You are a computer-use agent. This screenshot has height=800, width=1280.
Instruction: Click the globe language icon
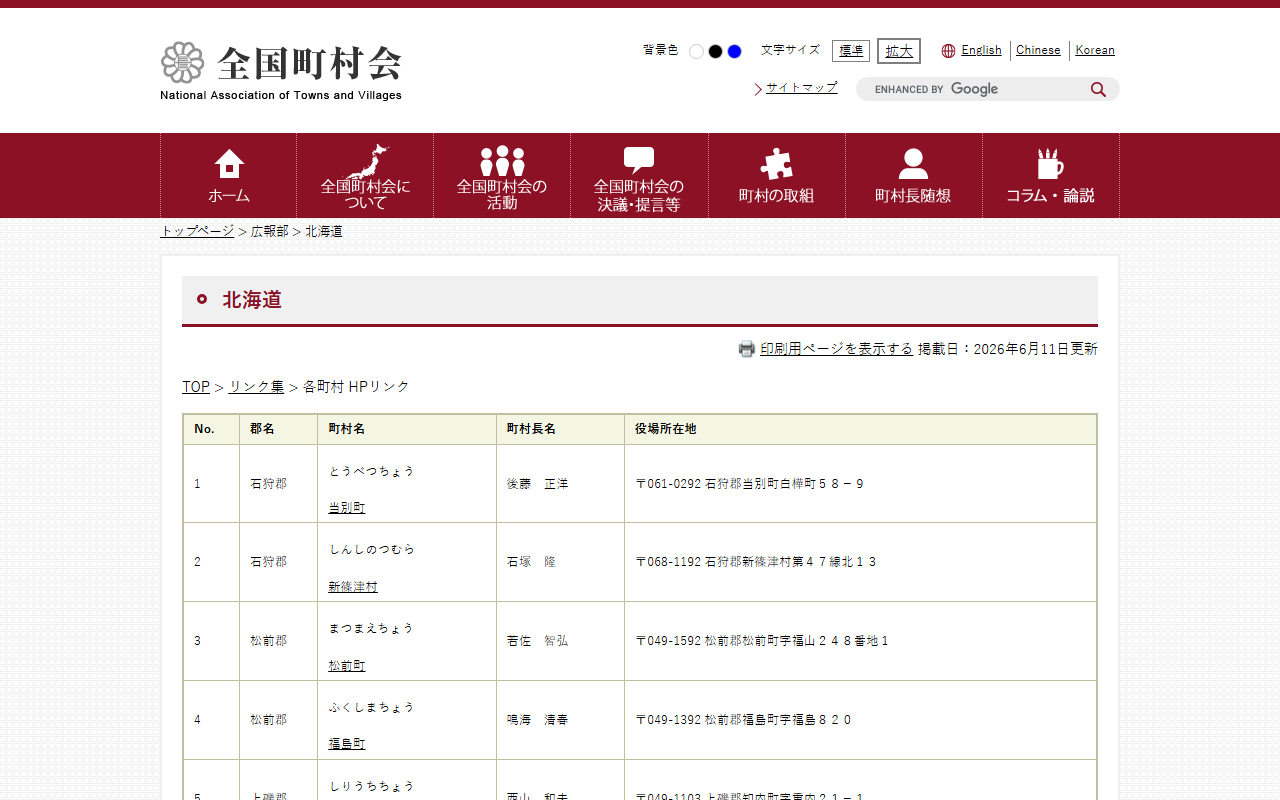click(x=948, y=51)
